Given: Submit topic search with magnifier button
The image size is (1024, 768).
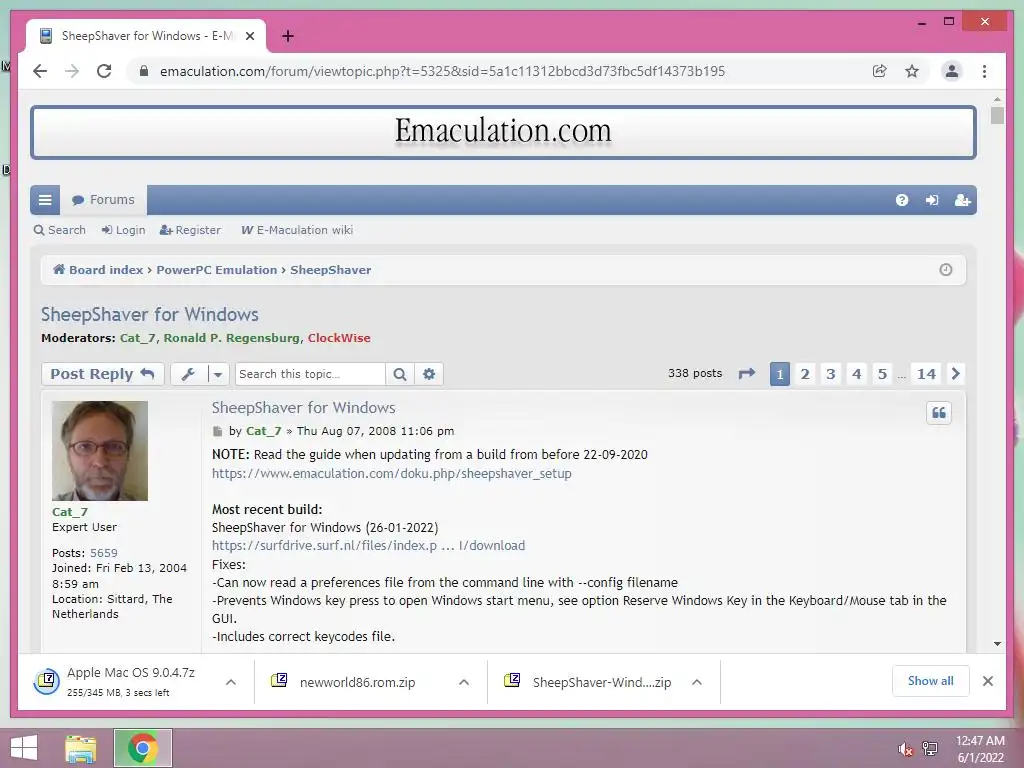Looking at the screenshot, I should click(400, 374).
